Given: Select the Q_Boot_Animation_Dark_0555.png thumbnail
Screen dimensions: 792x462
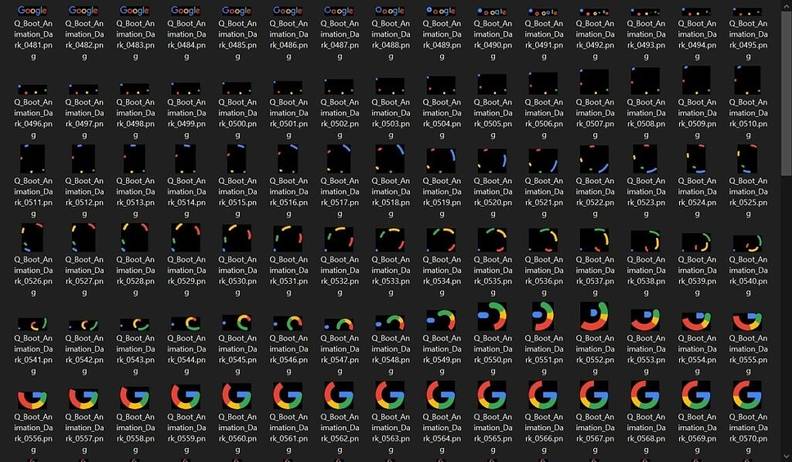Looking at the screenshot, I should pos(747,321).
